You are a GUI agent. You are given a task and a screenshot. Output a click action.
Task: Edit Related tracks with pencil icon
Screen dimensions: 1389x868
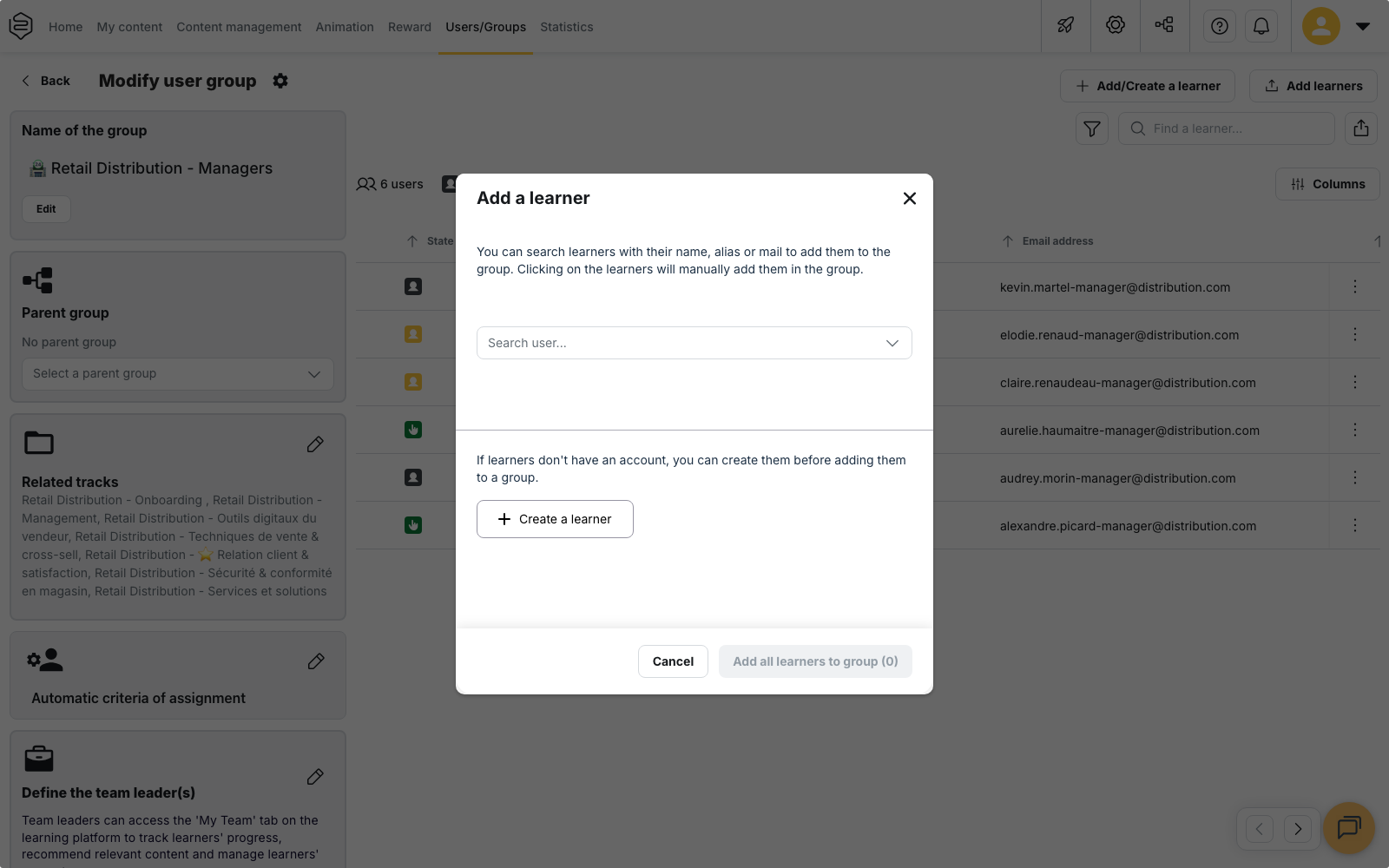[x=315, y=444]
